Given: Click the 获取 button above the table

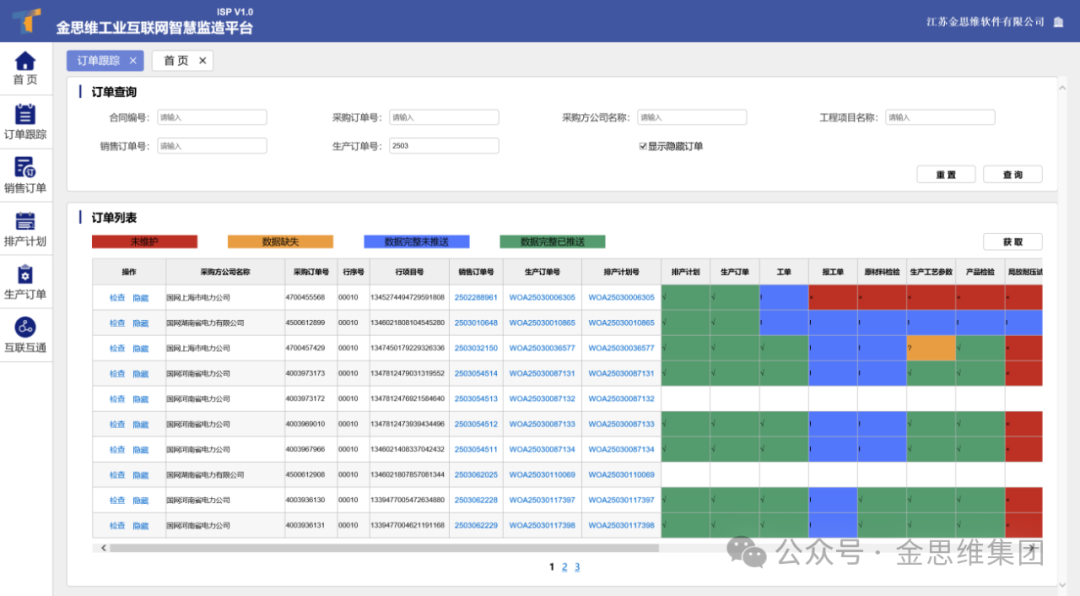Looking at the screenshot, I should (1012, 242).
